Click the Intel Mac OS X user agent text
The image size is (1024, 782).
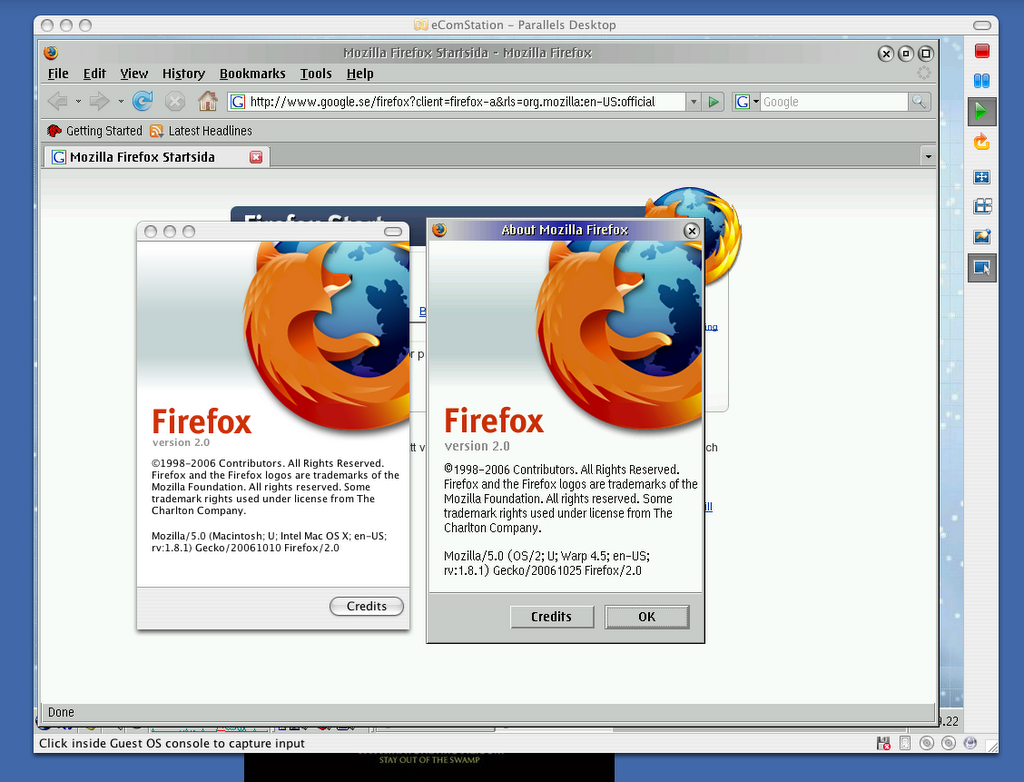coord(269,542)
